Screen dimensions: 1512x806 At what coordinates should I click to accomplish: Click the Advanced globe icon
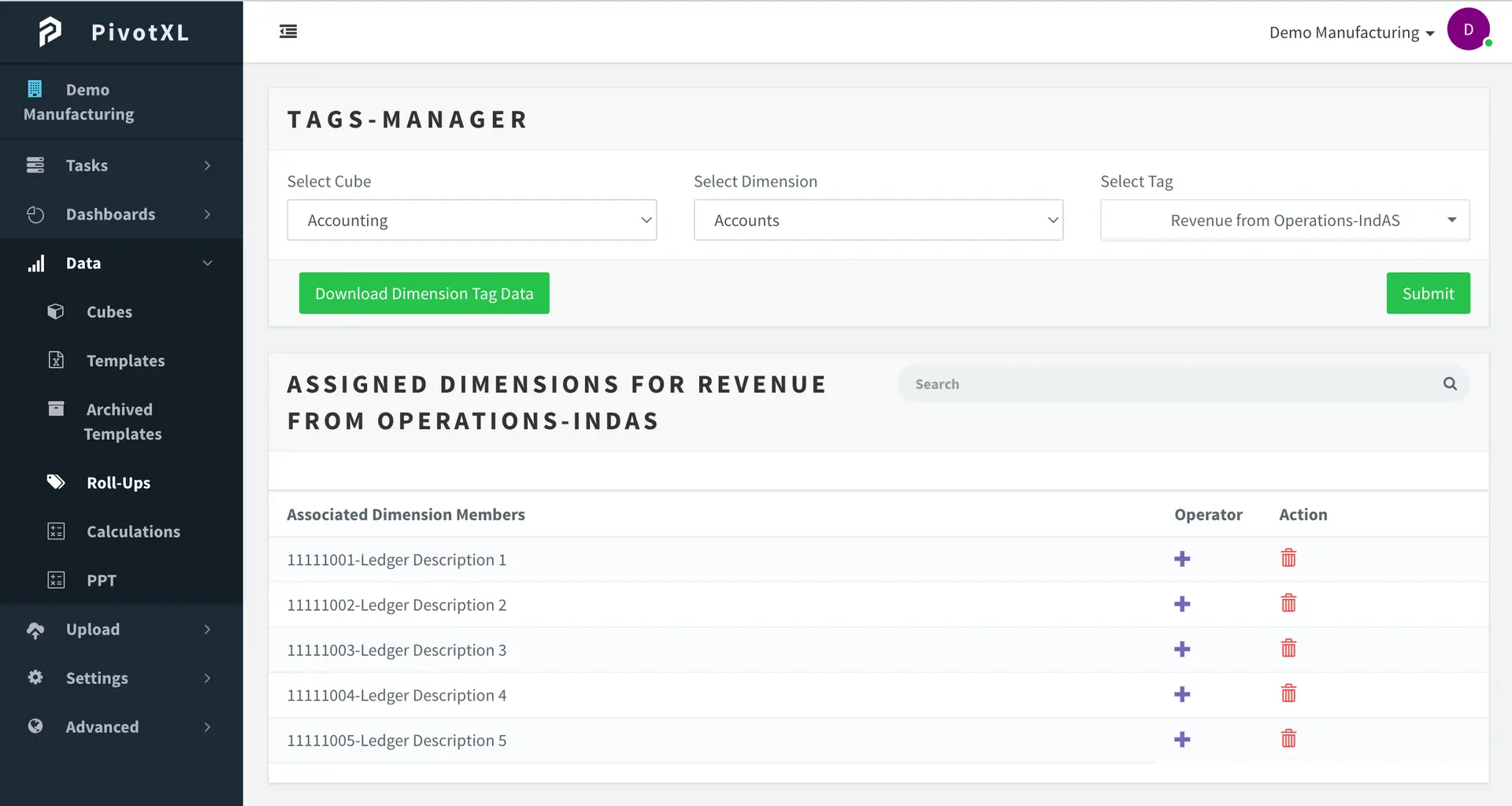35,726
